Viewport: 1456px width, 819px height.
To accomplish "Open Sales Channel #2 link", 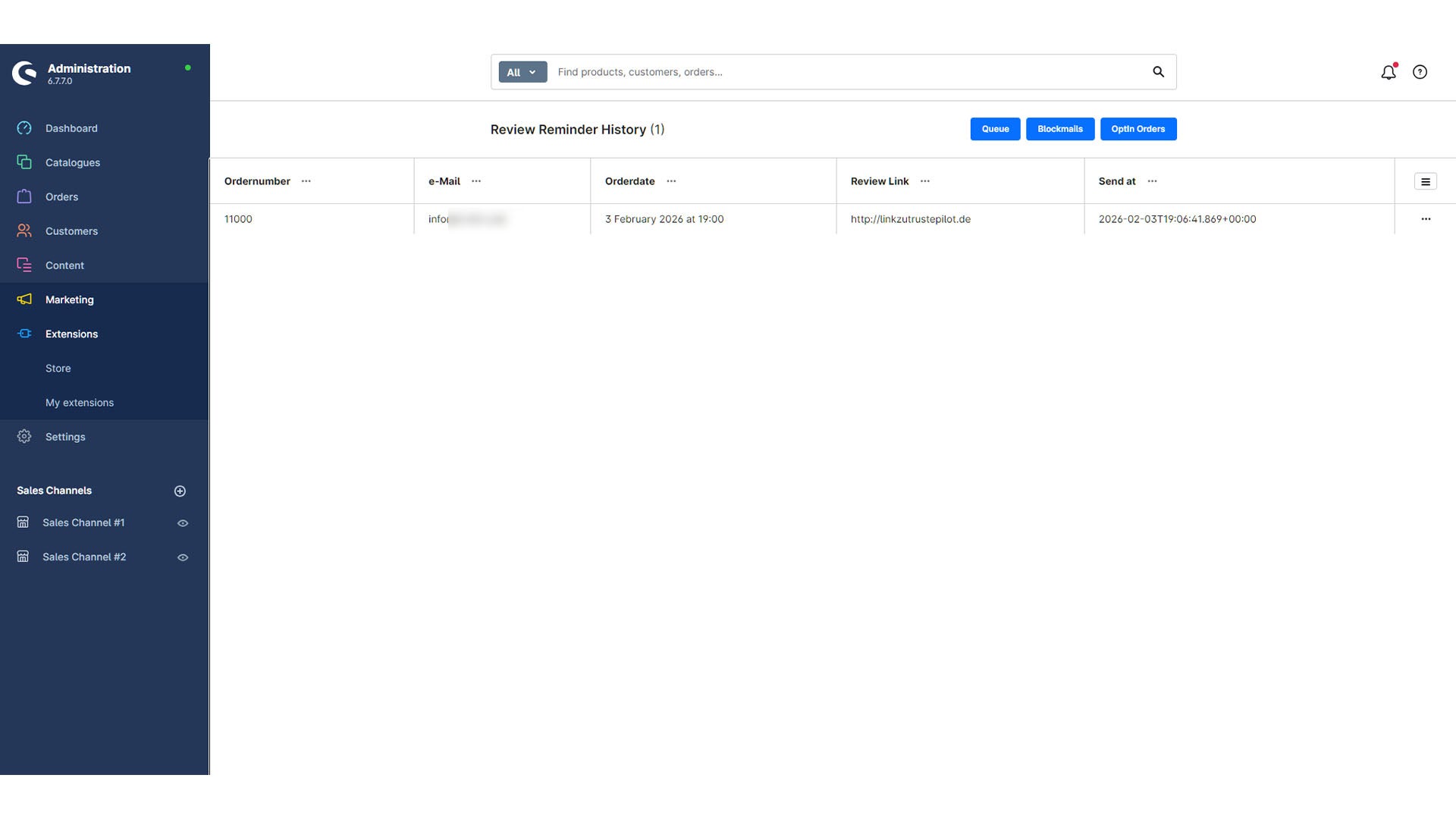I will 84,557.
